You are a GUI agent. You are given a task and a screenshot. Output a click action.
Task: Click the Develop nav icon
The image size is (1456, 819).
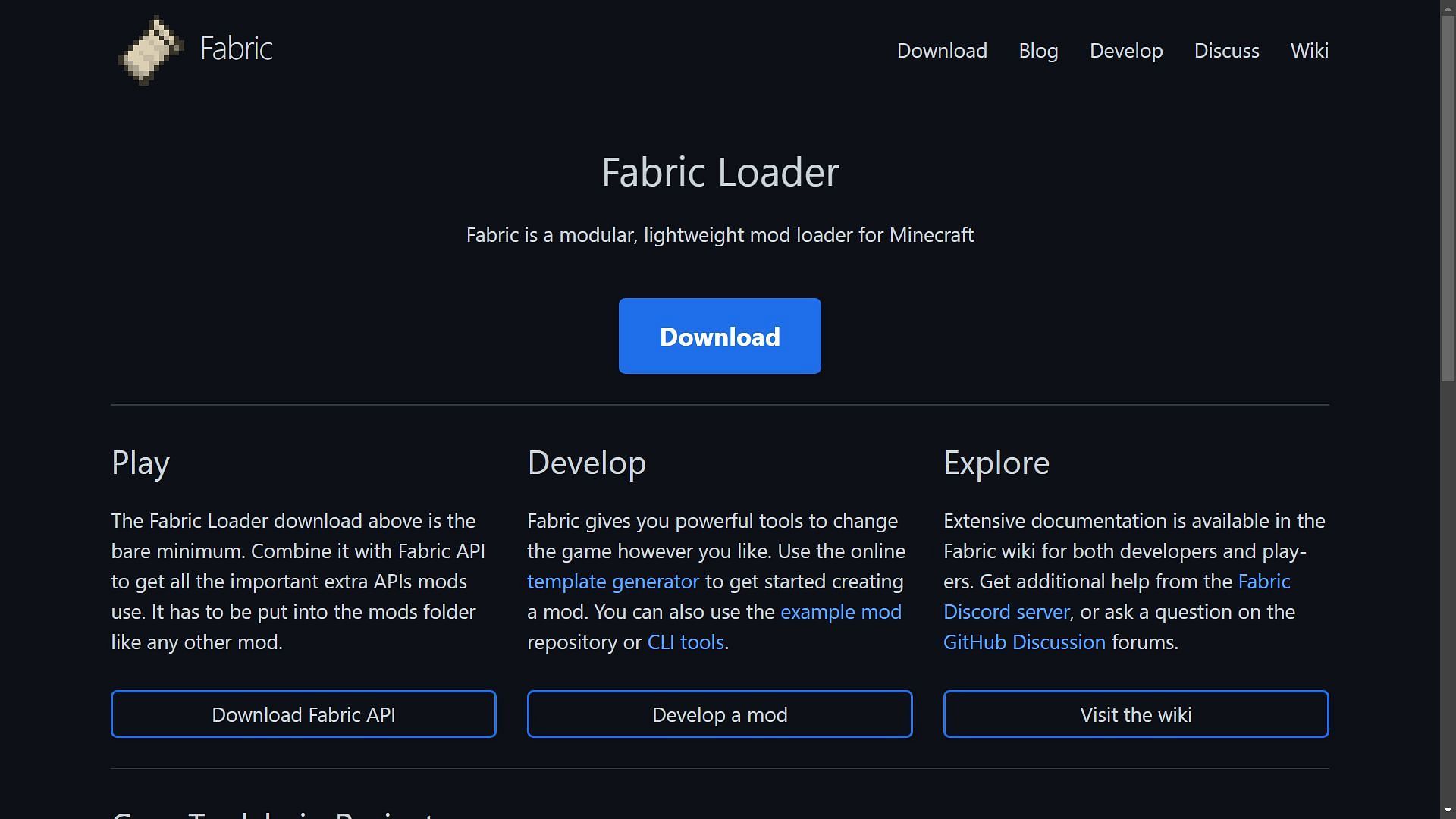click(1126, 49)
